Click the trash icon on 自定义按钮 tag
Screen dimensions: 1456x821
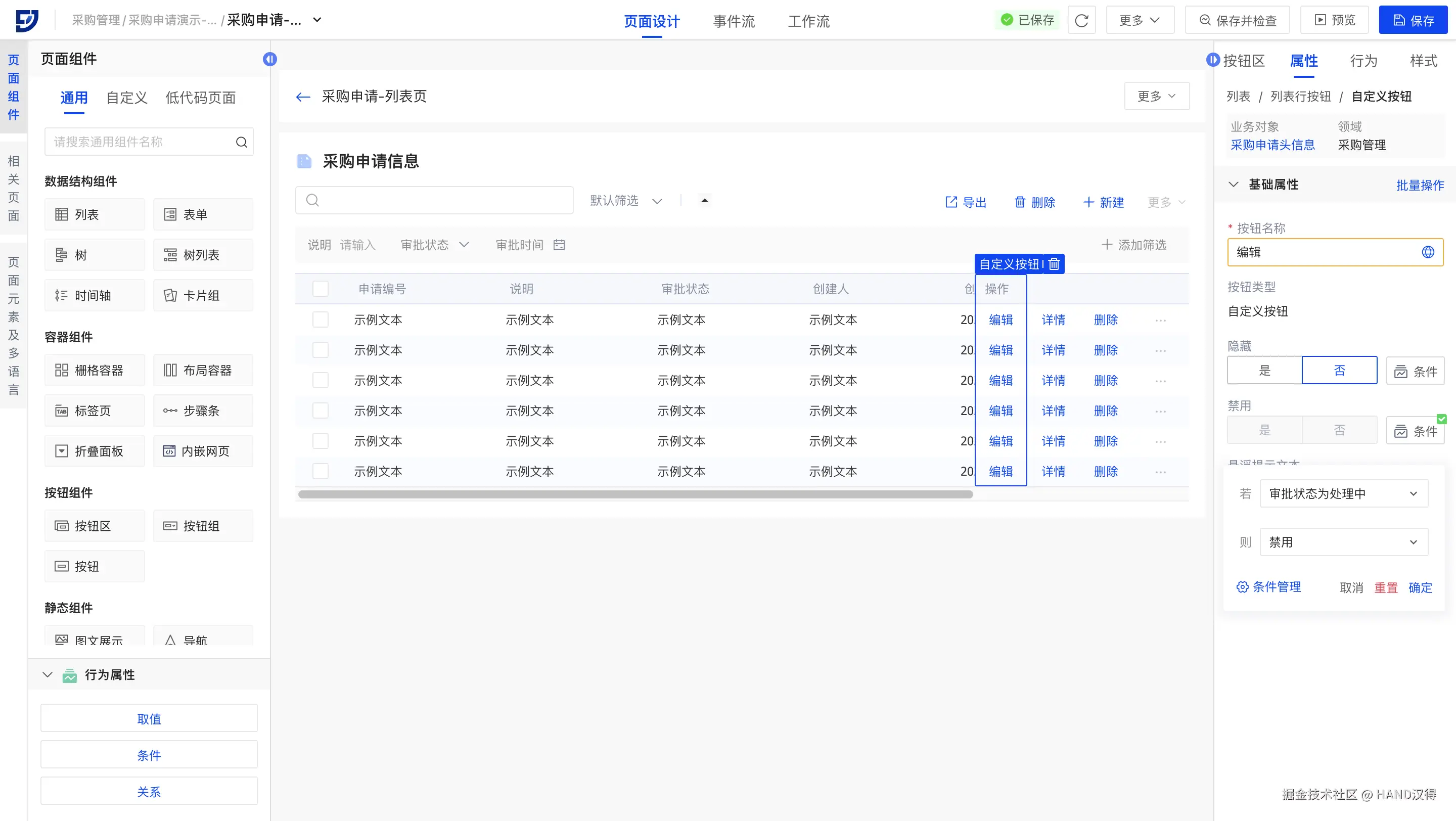1054,264
